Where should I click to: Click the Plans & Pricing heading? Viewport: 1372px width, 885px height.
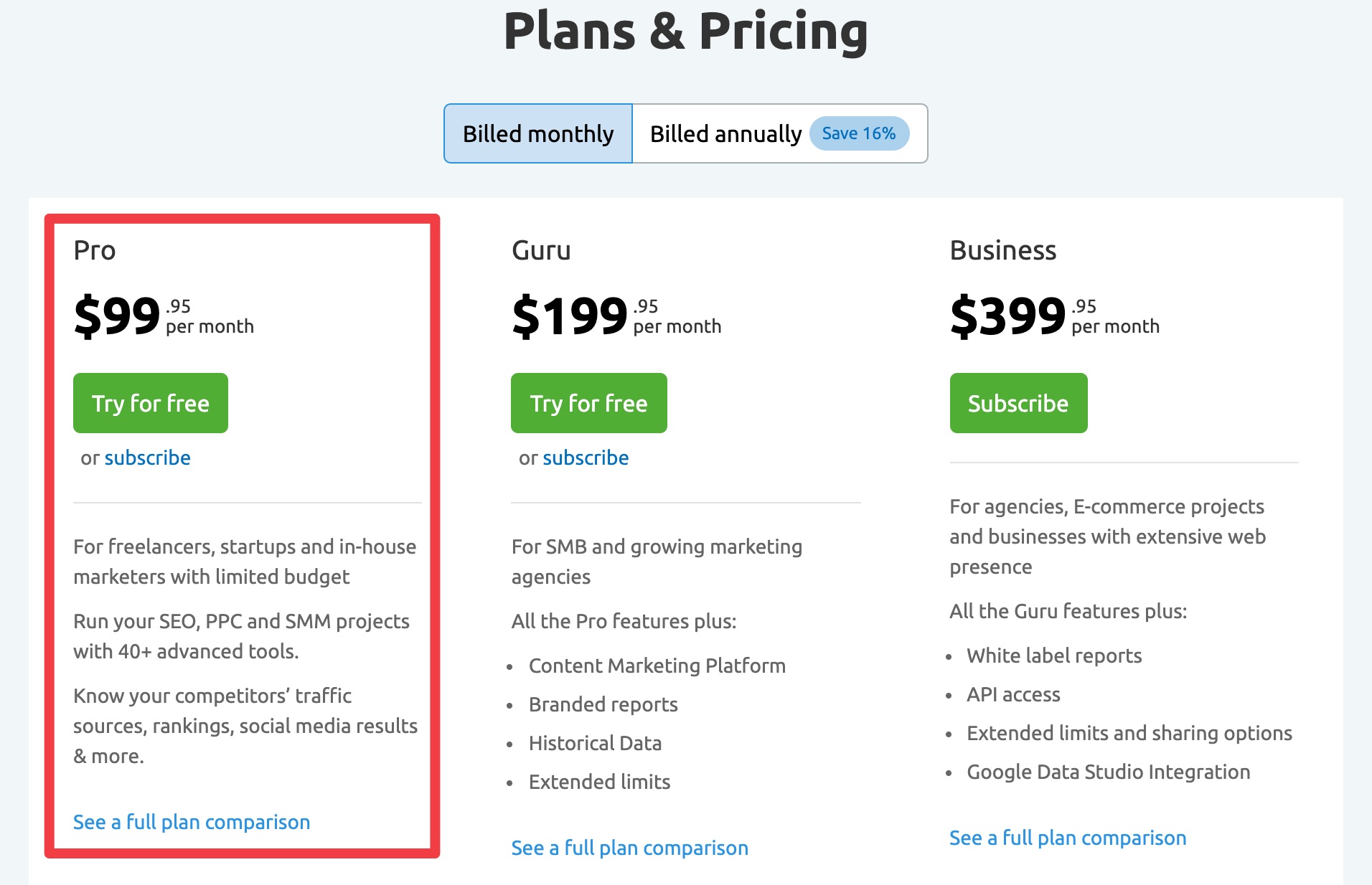pos(686,32)
